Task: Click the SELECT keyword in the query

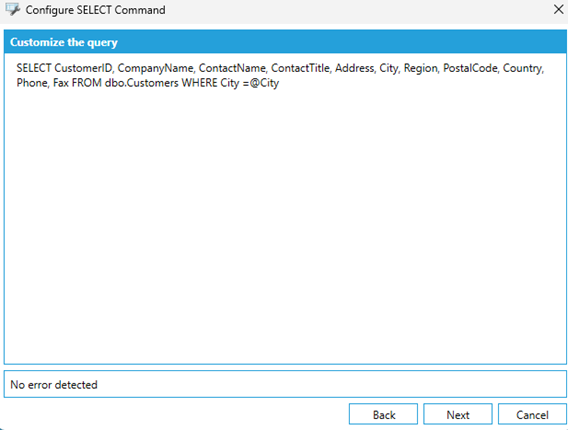Action: [34, 68]
